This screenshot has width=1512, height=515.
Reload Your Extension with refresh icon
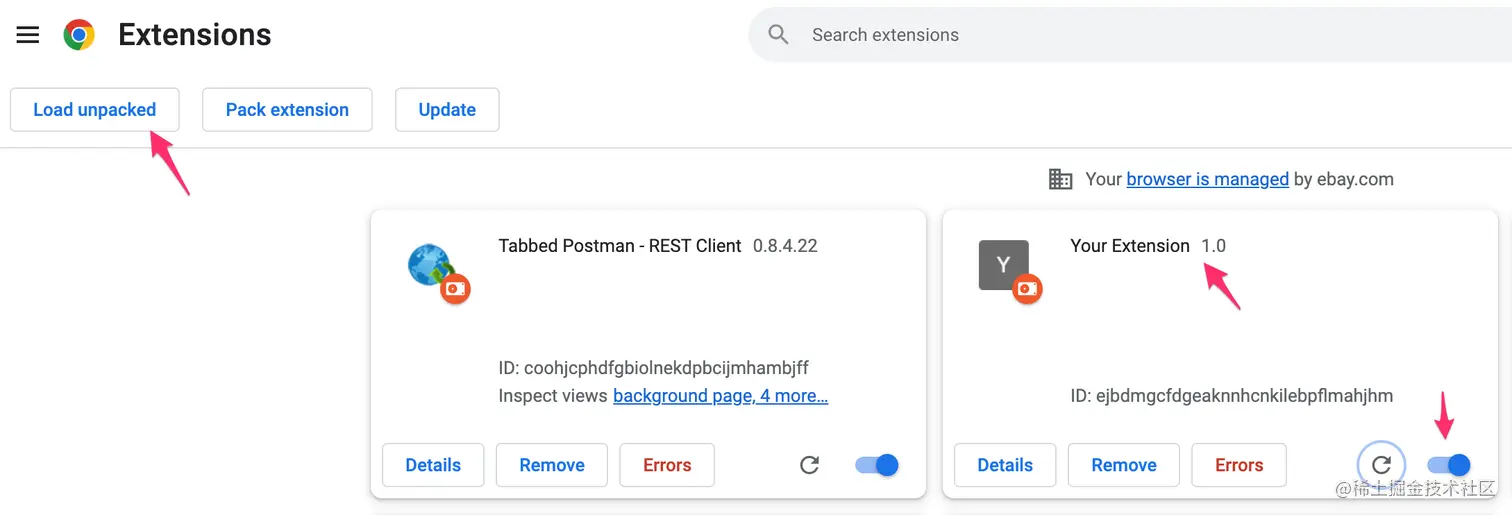[x=1381, y=465]
